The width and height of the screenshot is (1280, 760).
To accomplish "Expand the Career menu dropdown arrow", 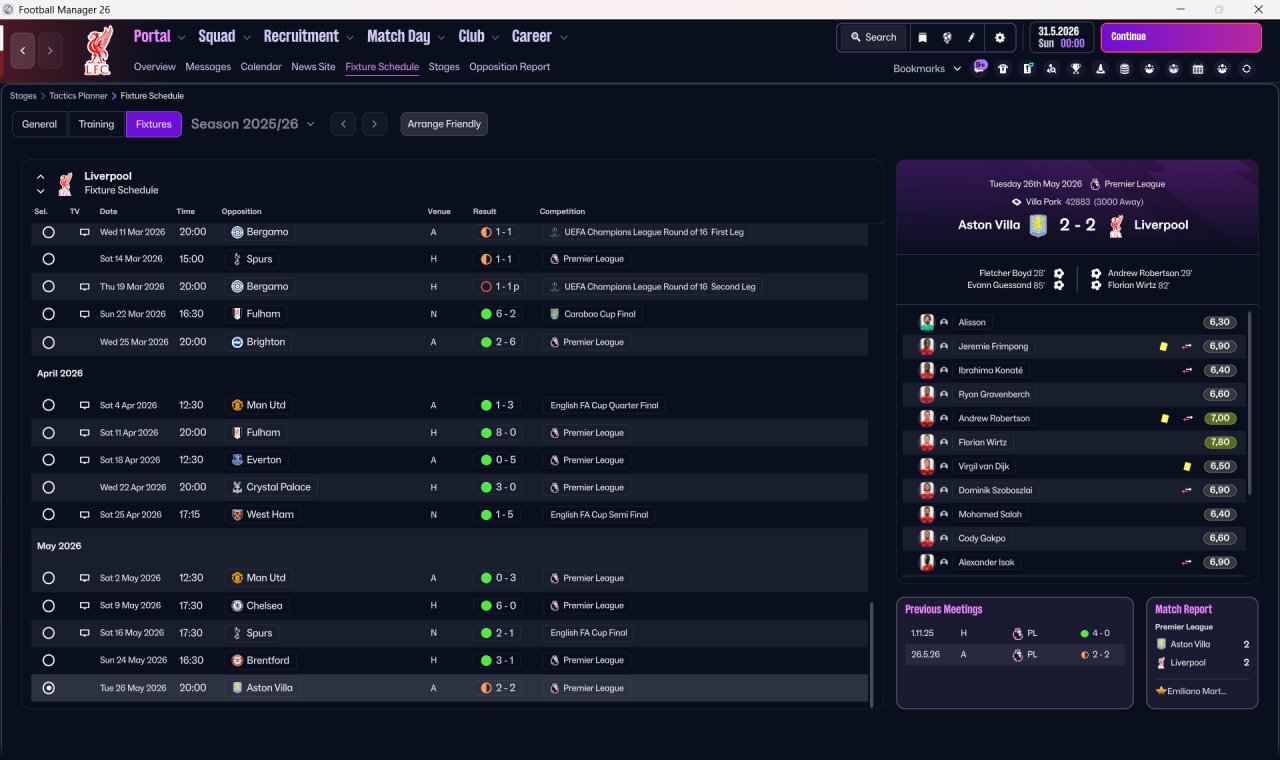I will [x=564, y=38].
